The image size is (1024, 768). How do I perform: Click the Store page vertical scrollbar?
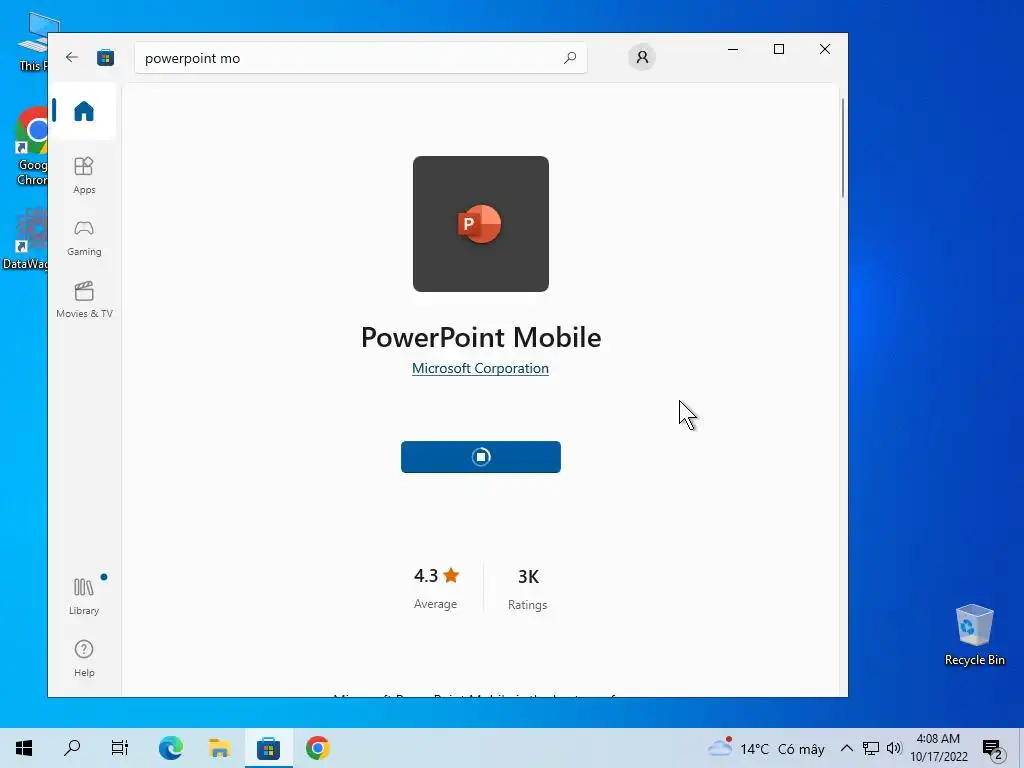coord(842,148)
